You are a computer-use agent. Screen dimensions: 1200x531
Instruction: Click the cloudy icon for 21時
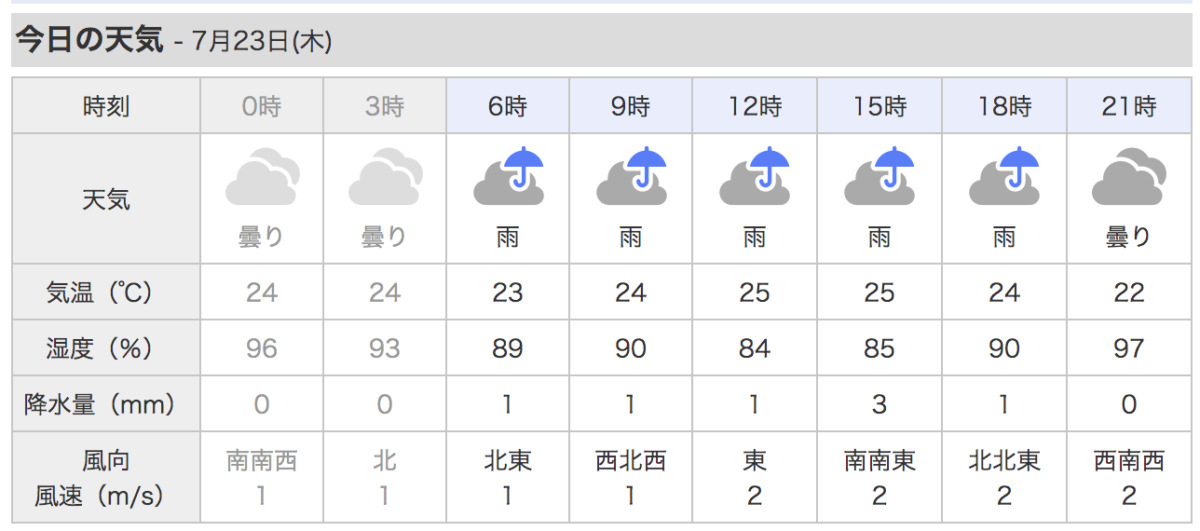tap(1128, 177)
